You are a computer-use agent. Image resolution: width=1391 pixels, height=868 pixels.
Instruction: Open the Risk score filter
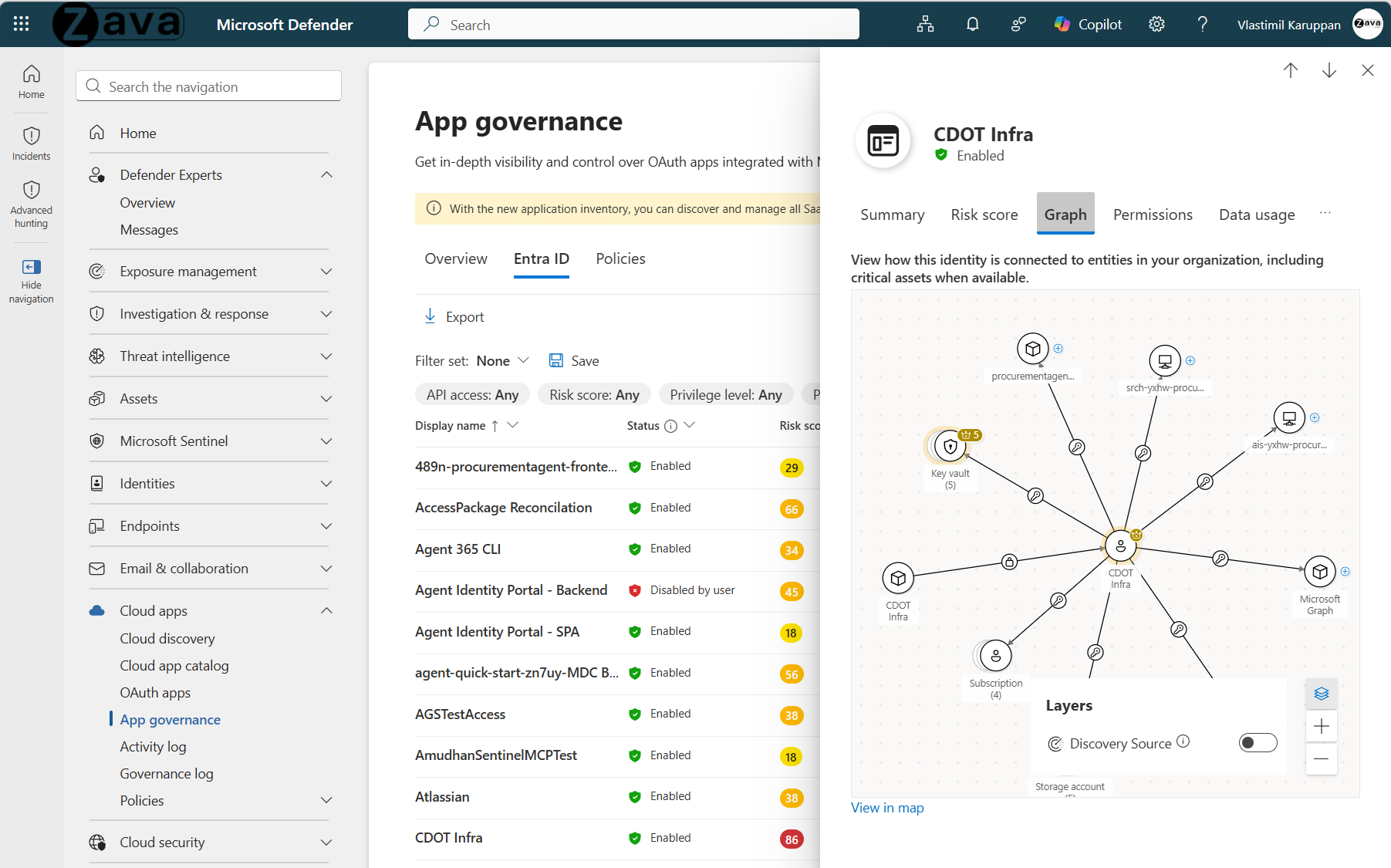(594, 395)
